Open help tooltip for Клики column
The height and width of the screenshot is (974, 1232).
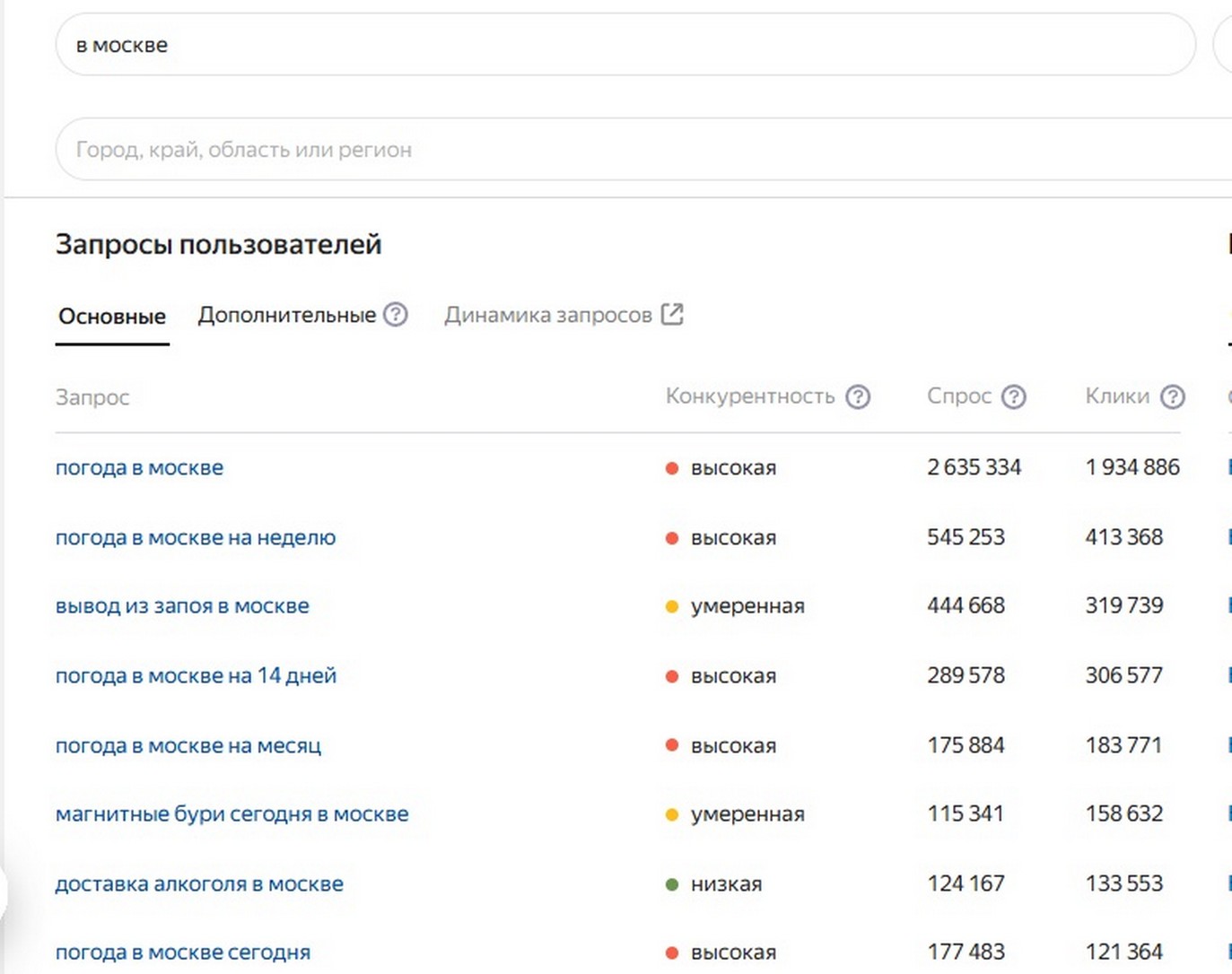click(1174, 396)
